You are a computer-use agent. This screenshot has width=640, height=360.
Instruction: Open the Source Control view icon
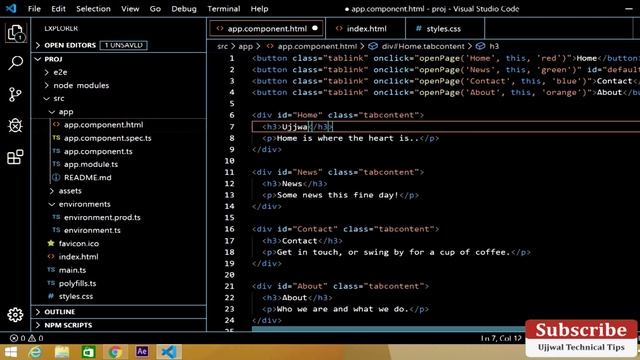tap(15, 94)
